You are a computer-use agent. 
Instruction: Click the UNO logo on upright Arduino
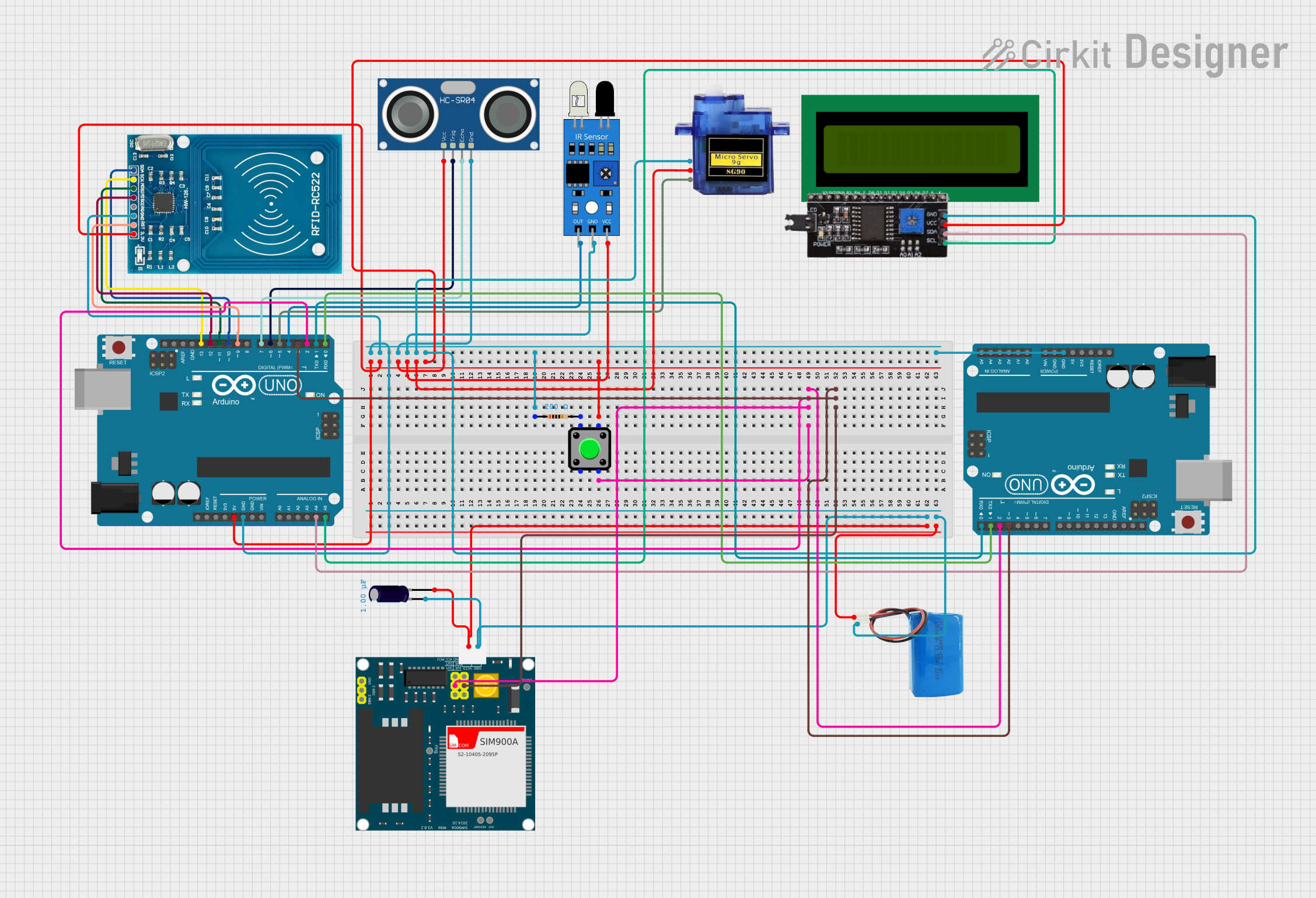280,385
